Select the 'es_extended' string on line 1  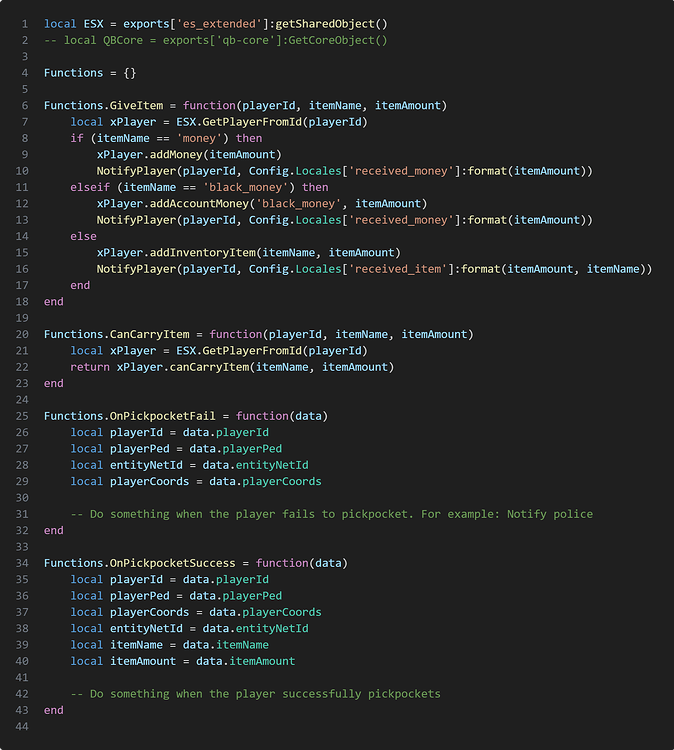pos(220,24)
